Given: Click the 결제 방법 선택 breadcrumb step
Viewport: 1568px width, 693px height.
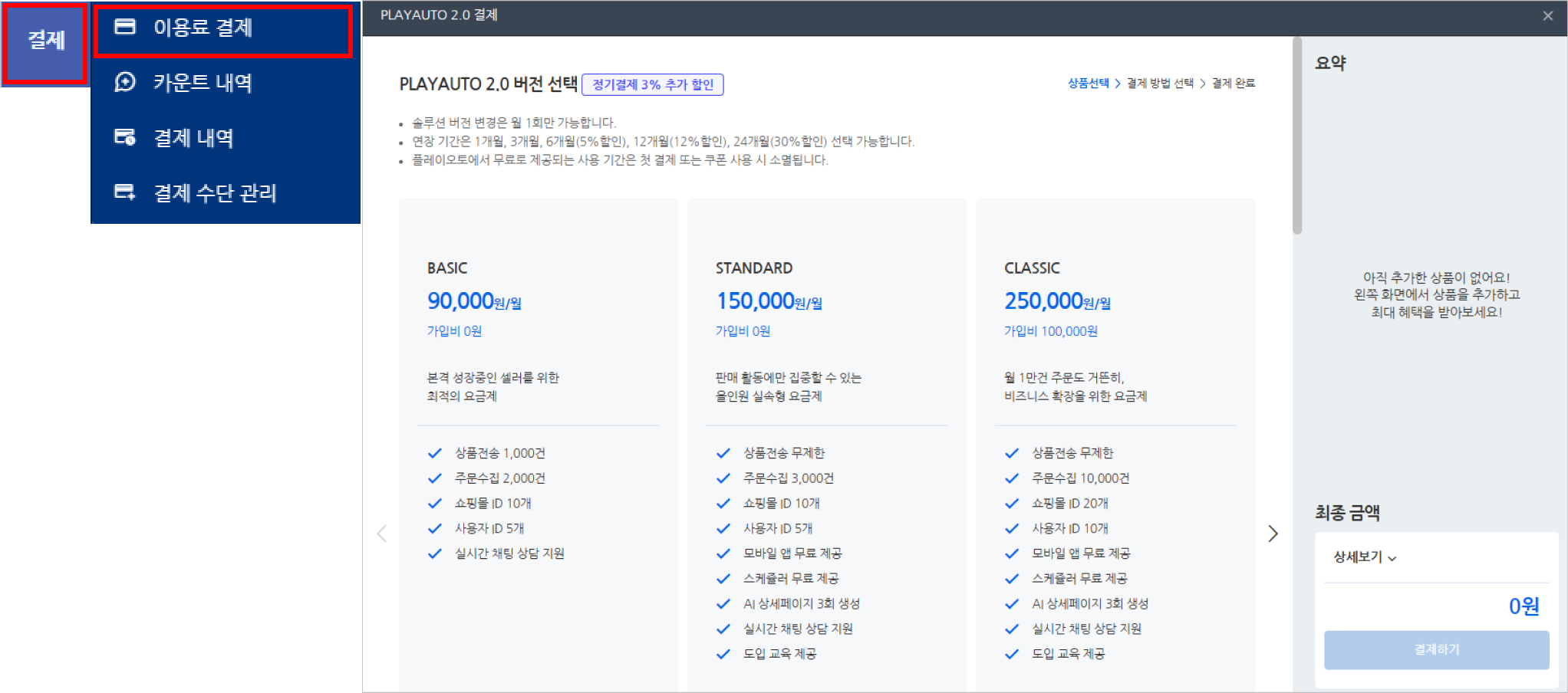Looking at the screenshot, I should point(1160,84).
